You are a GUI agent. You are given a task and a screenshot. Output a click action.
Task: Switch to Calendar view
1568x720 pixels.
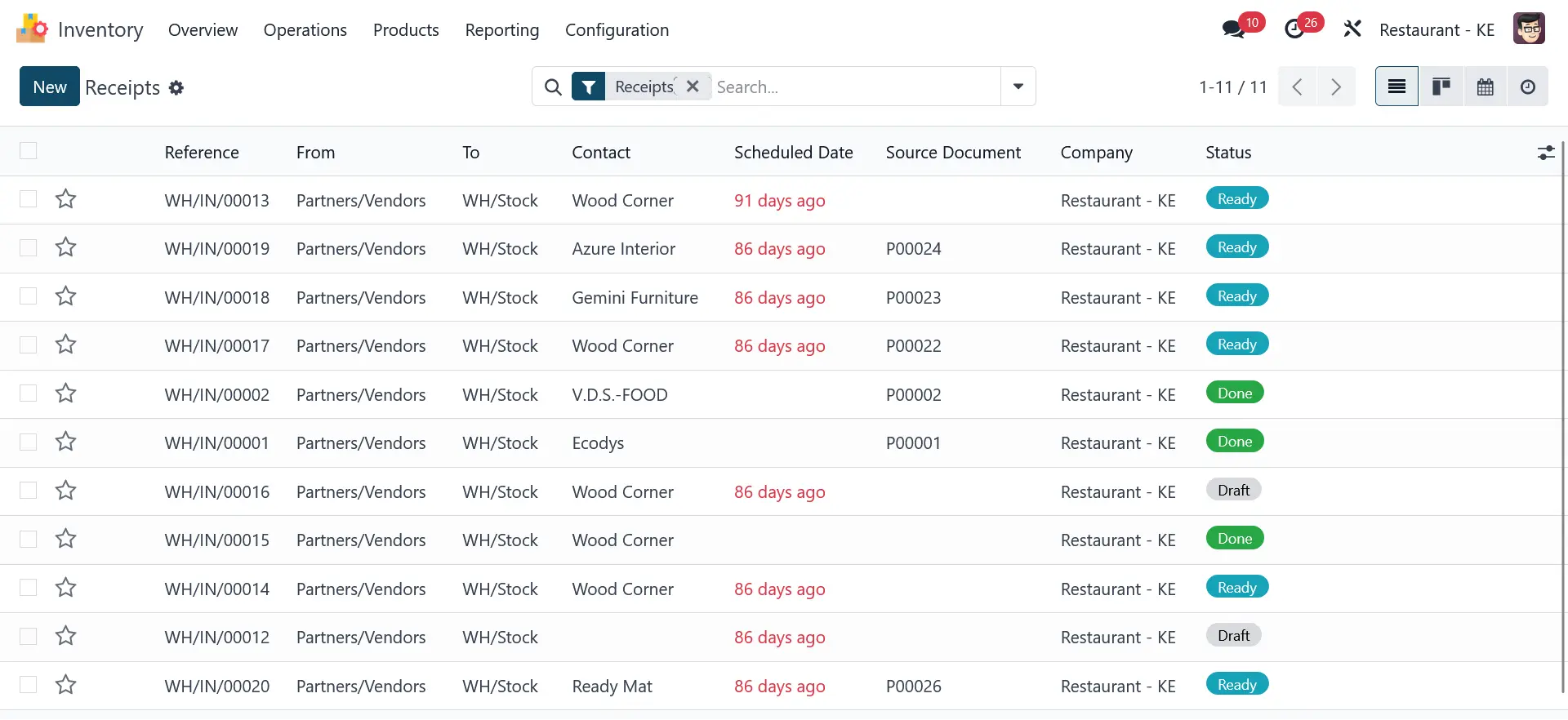(x=1485, y=87)
